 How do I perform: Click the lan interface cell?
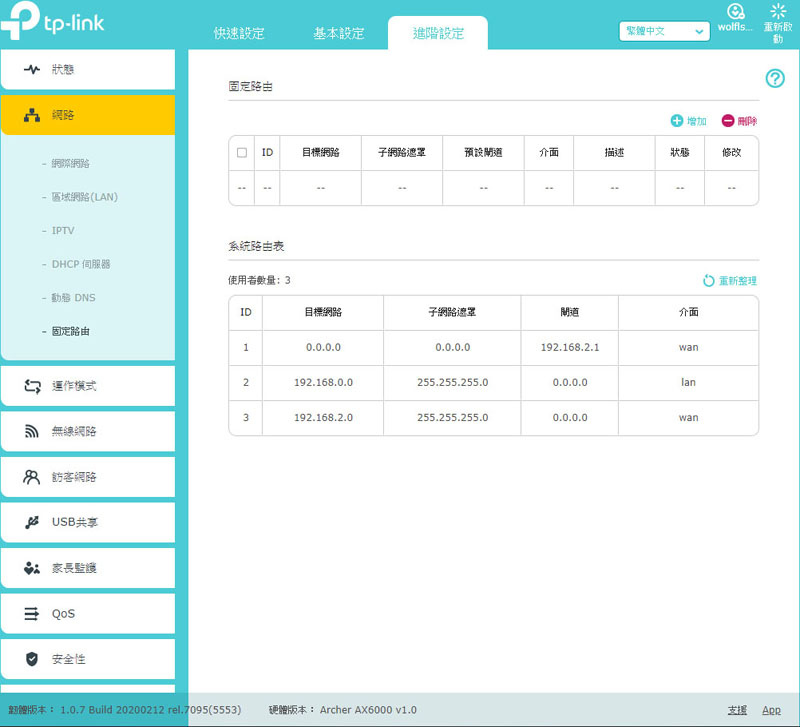click(688, 383)
